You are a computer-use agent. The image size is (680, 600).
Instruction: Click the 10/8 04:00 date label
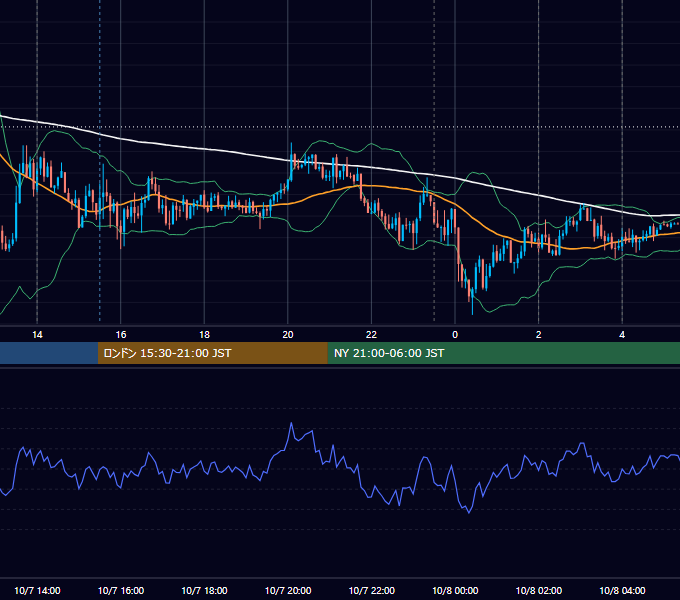point(622,590)
